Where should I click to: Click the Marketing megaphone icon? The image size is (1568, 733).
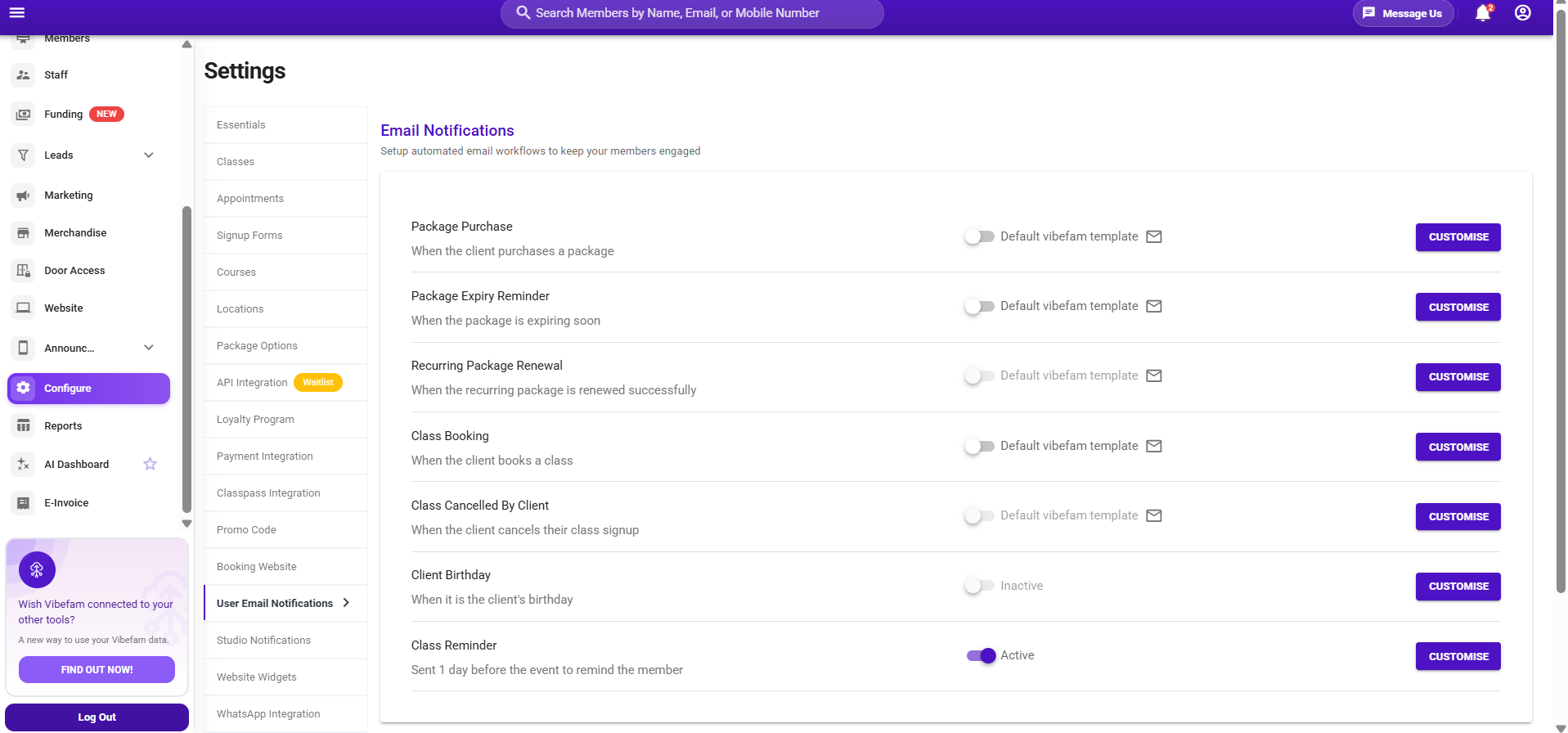click(x=24, y=196)
